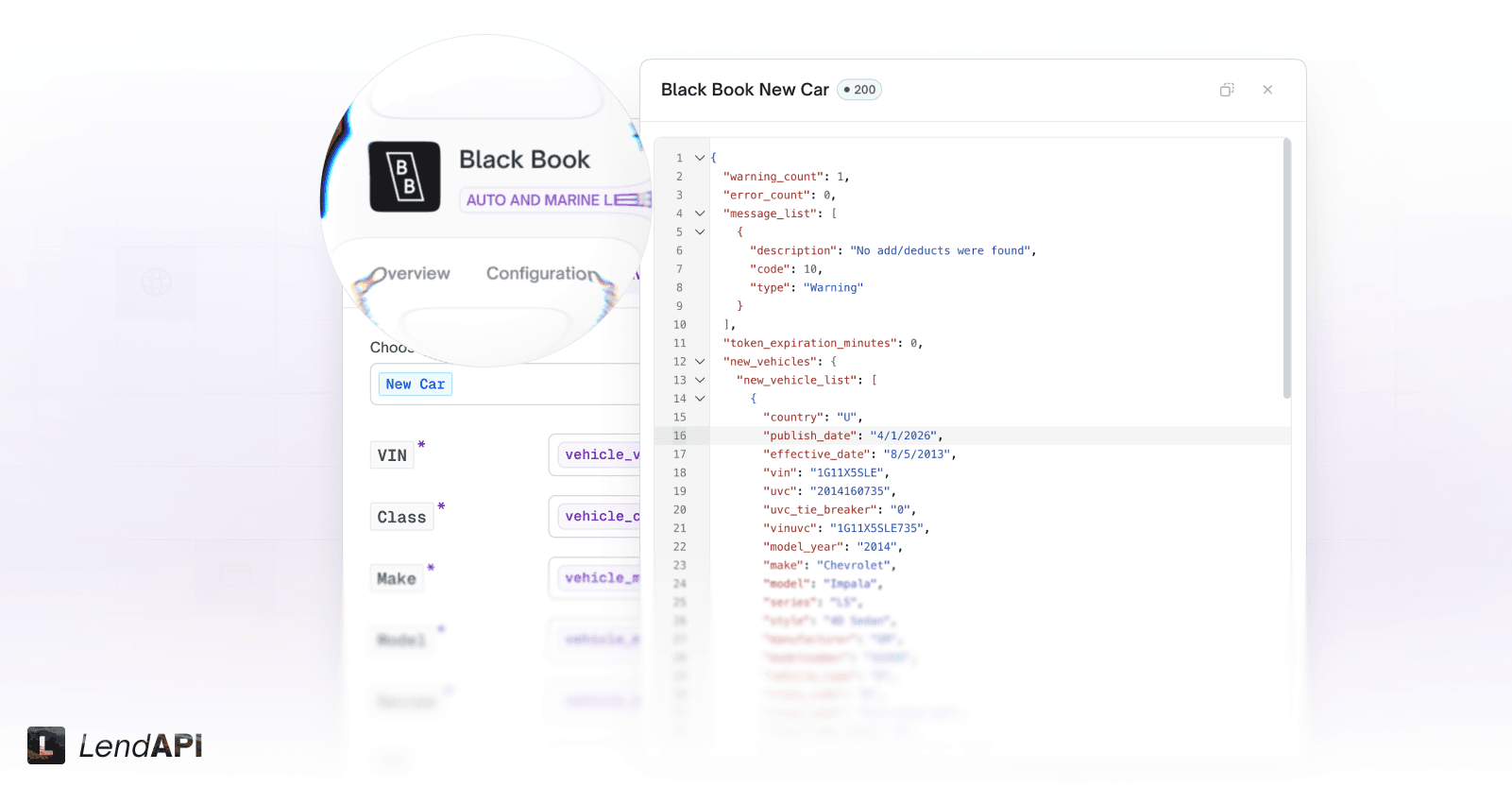Viewport: 1512px width, 787px height.
Task: Click the Make field label
Action: click(x=397, y=578)
